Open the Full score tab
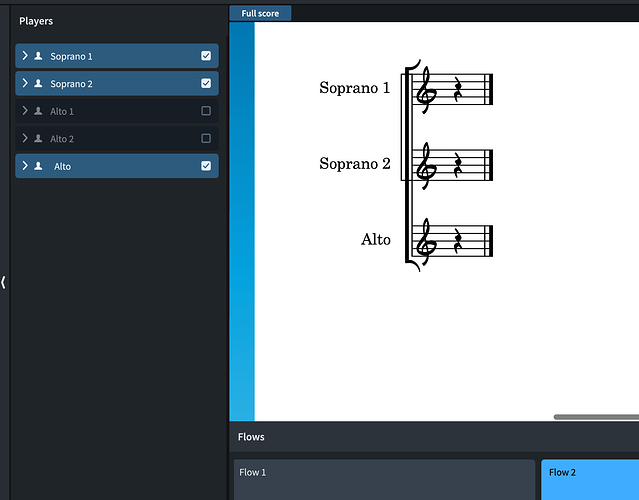 click(x=260, y=13)
